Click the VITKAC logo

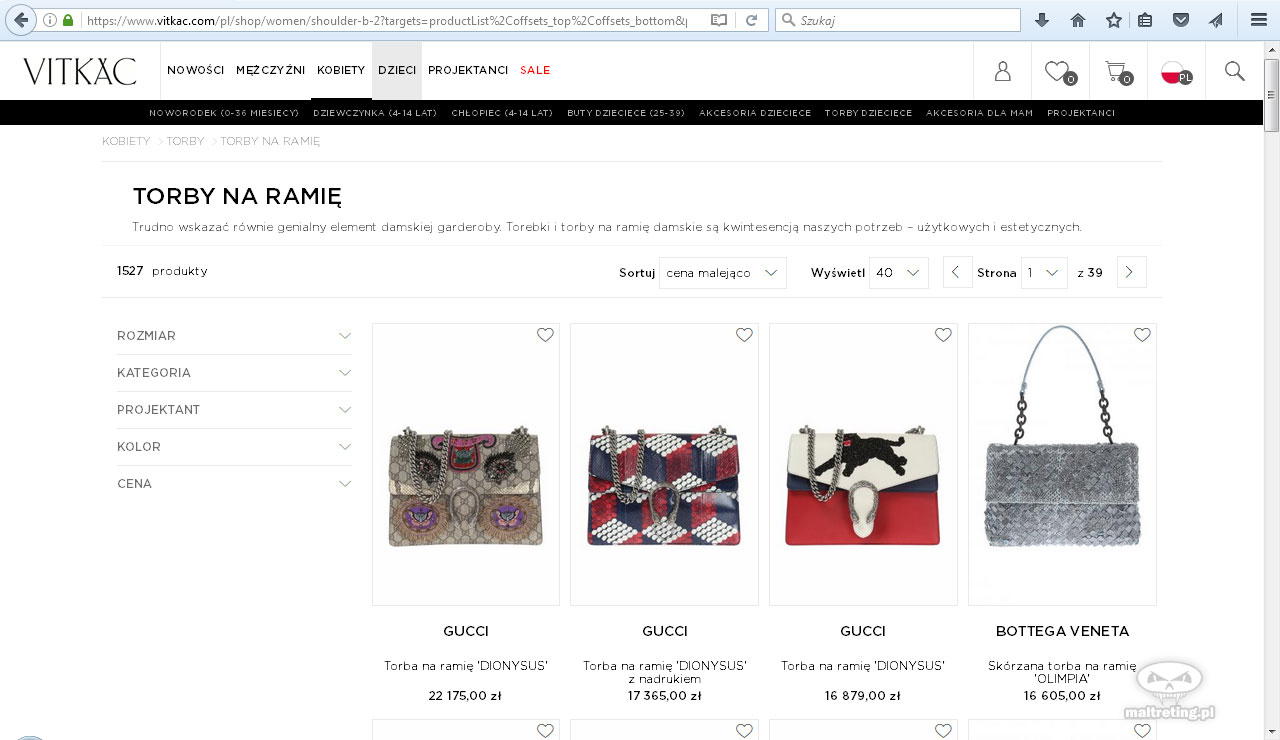pyautogui.click(x=80, y=71)
